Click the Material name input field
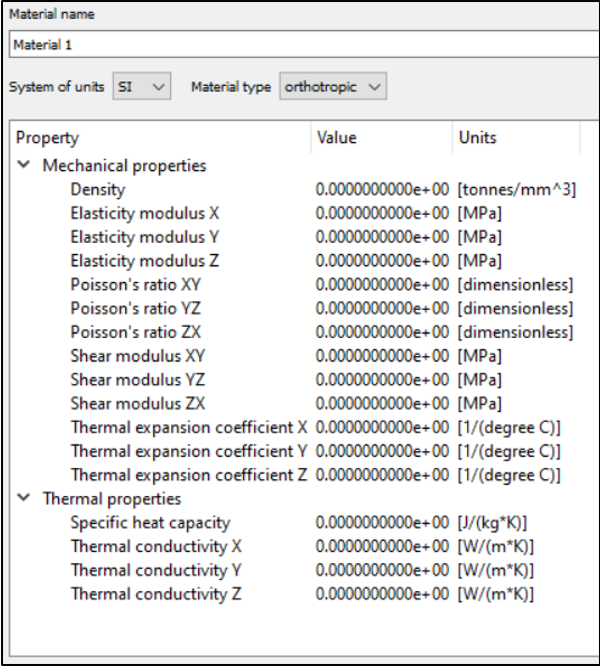600x666 pixels. click(x=300, y=45)
